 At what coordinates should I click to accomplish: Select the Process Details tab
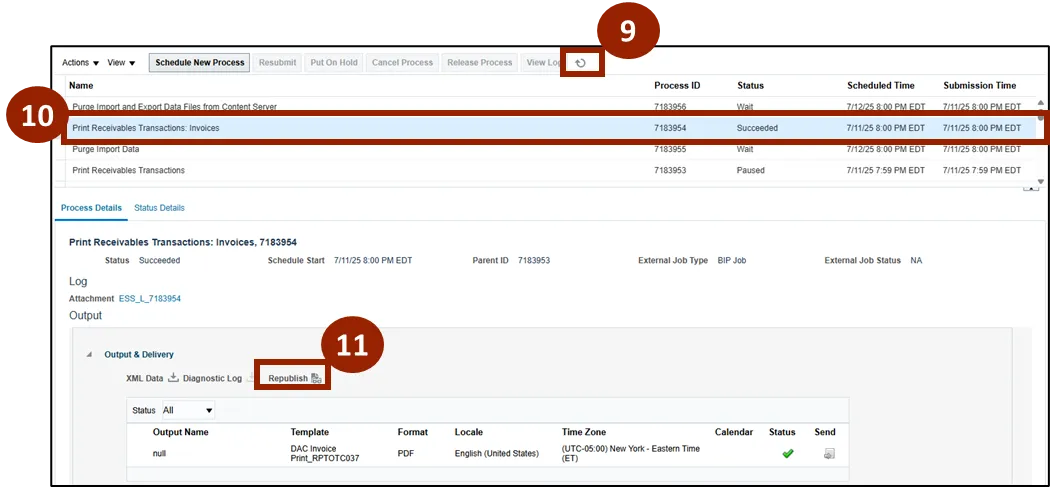point(91,208)
